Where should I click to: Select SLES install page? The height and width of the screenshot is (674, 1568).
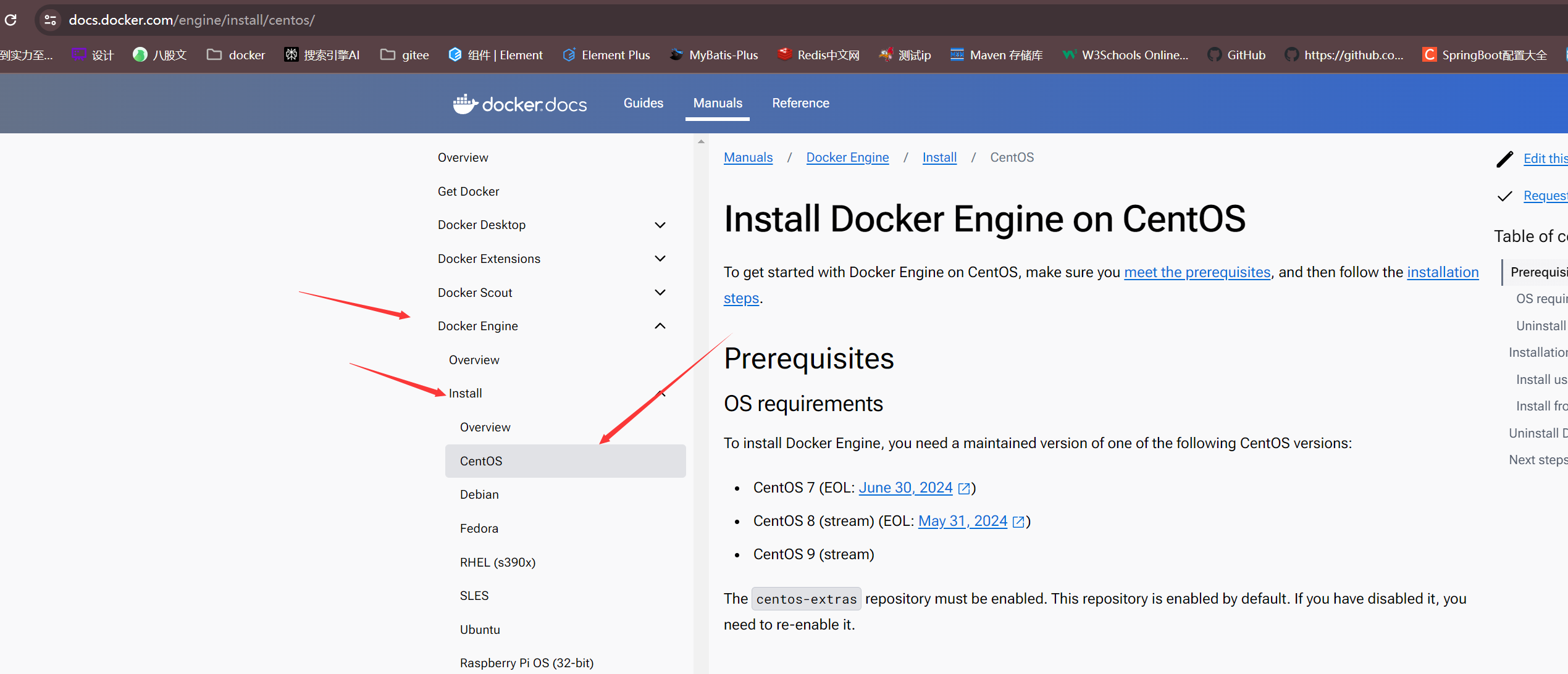tap(474, 596)
